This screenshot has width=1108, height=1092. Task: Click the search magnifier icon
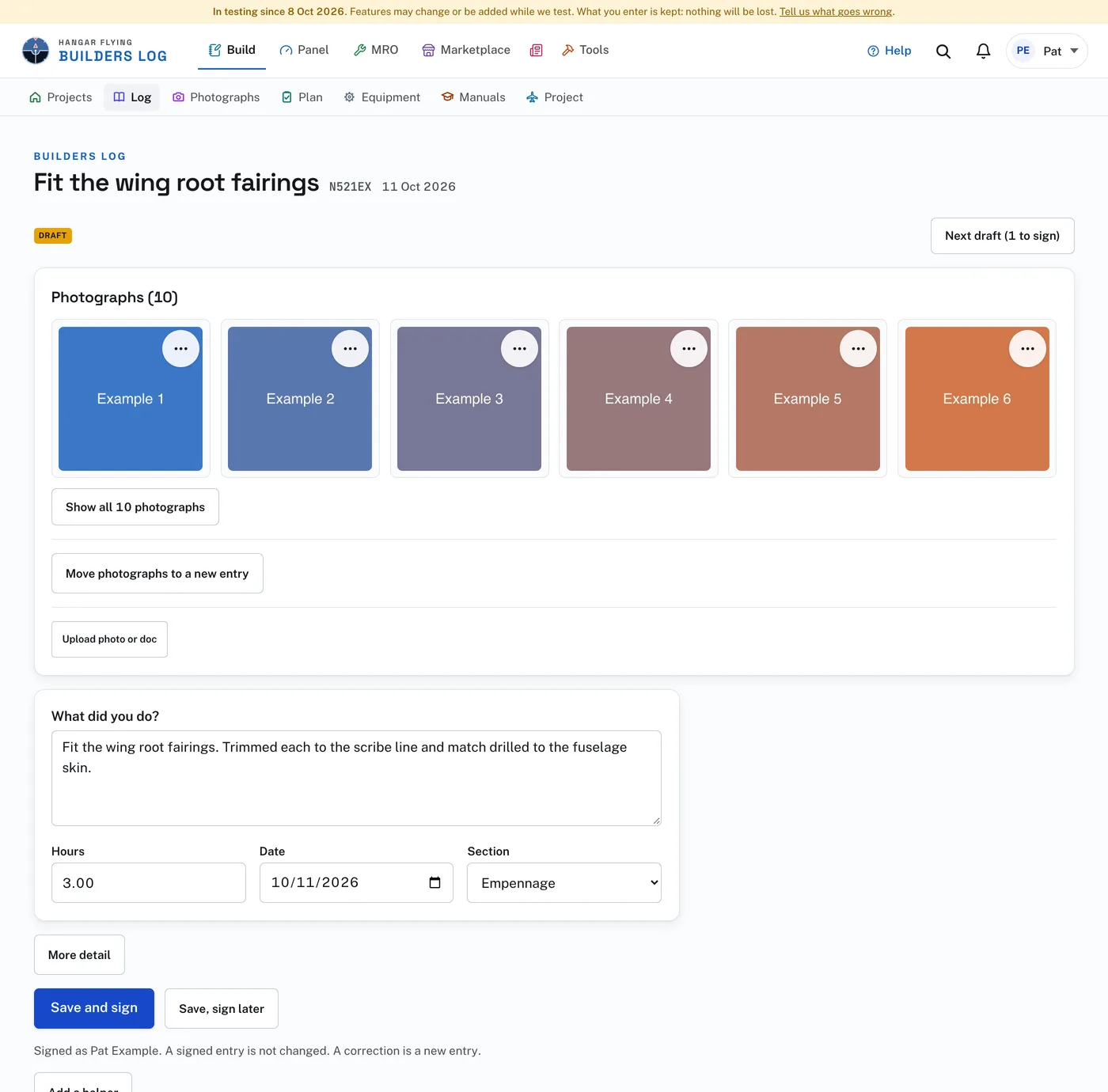943,51
